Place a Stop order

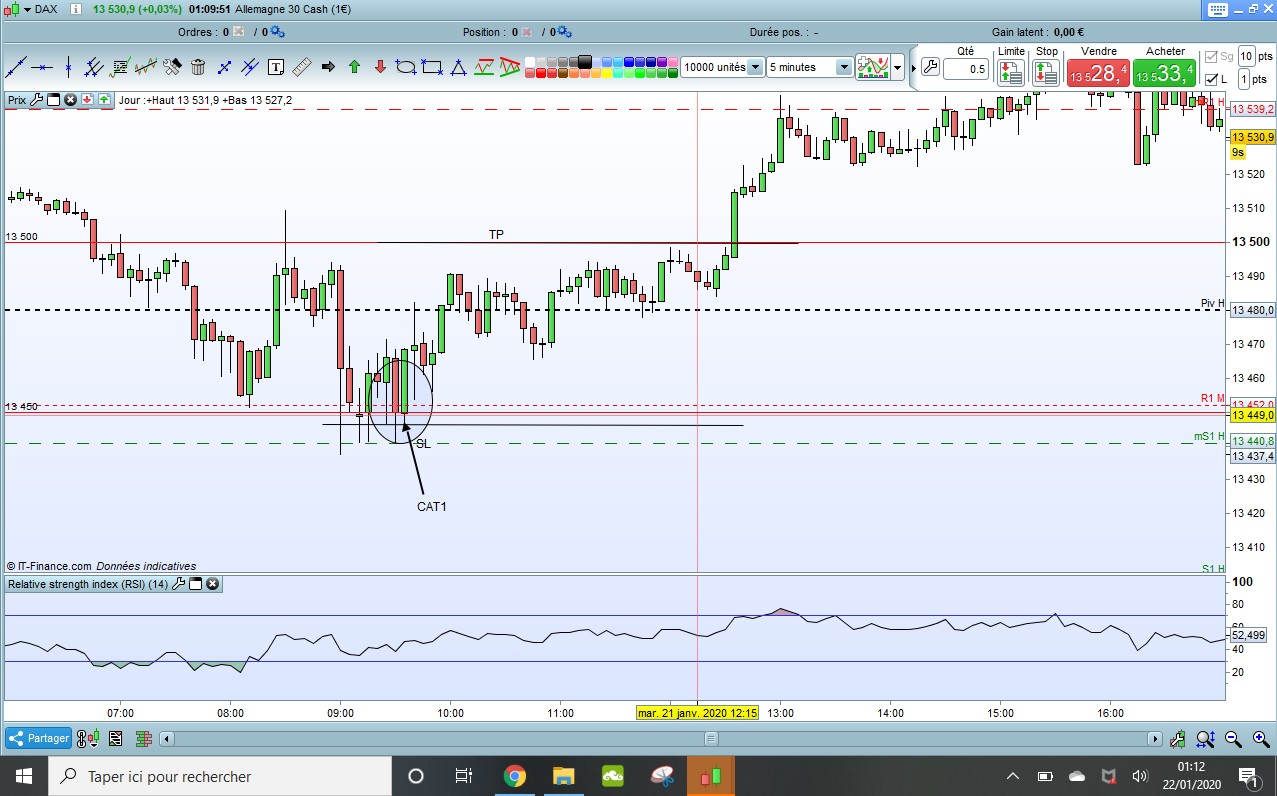1046,72
